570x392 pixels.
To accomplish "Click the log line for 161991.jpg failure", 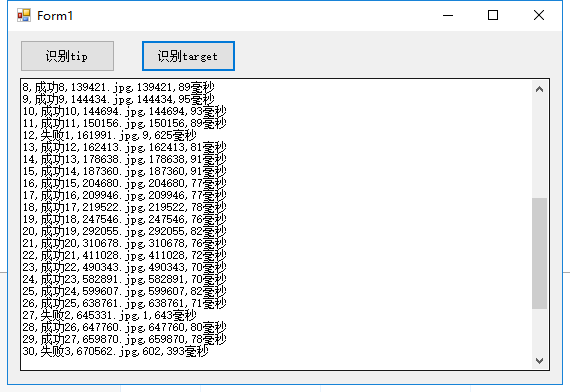I will pos(109,135).
